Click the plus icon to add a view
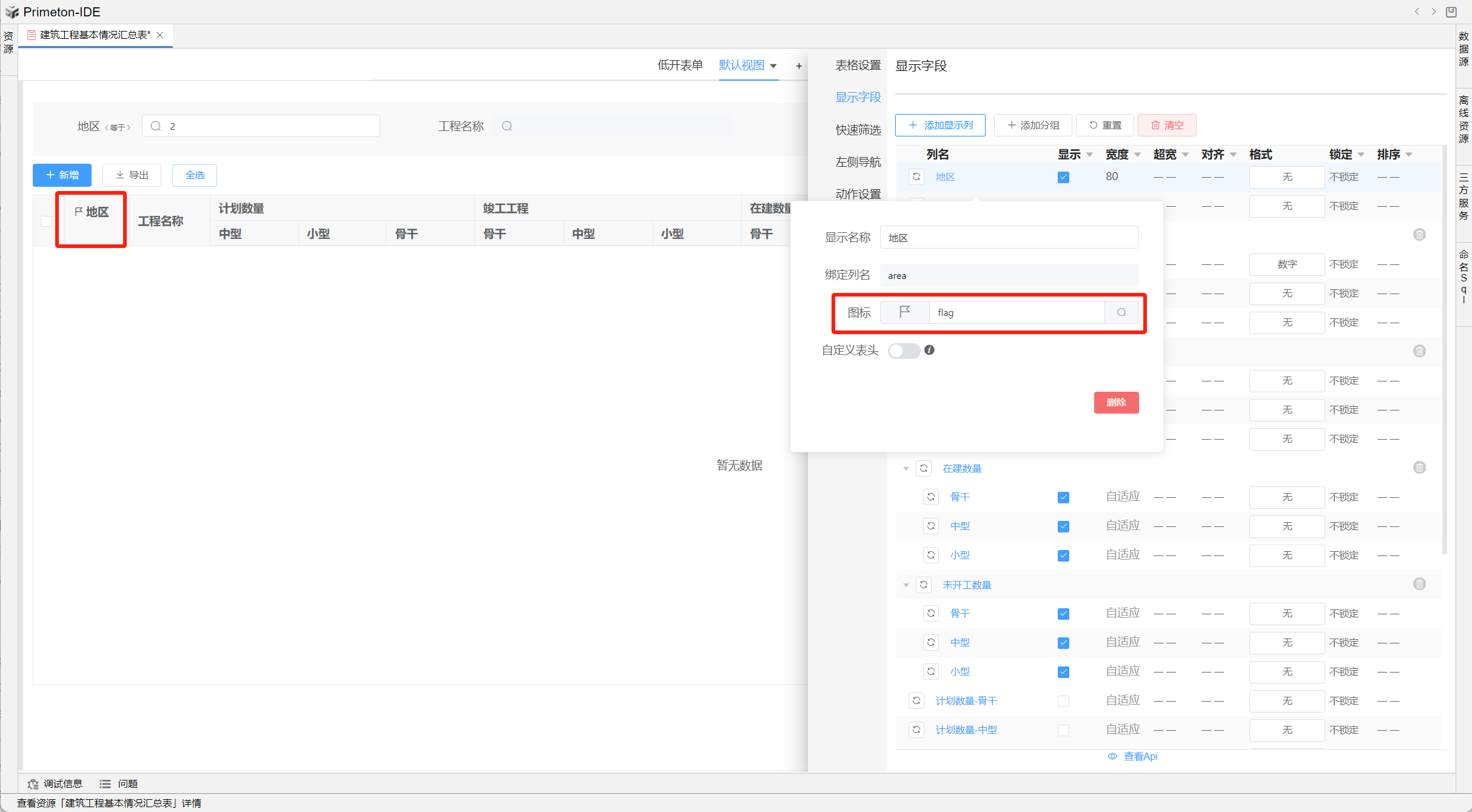This screenshot has height=812, width=1472. point(799,65)
